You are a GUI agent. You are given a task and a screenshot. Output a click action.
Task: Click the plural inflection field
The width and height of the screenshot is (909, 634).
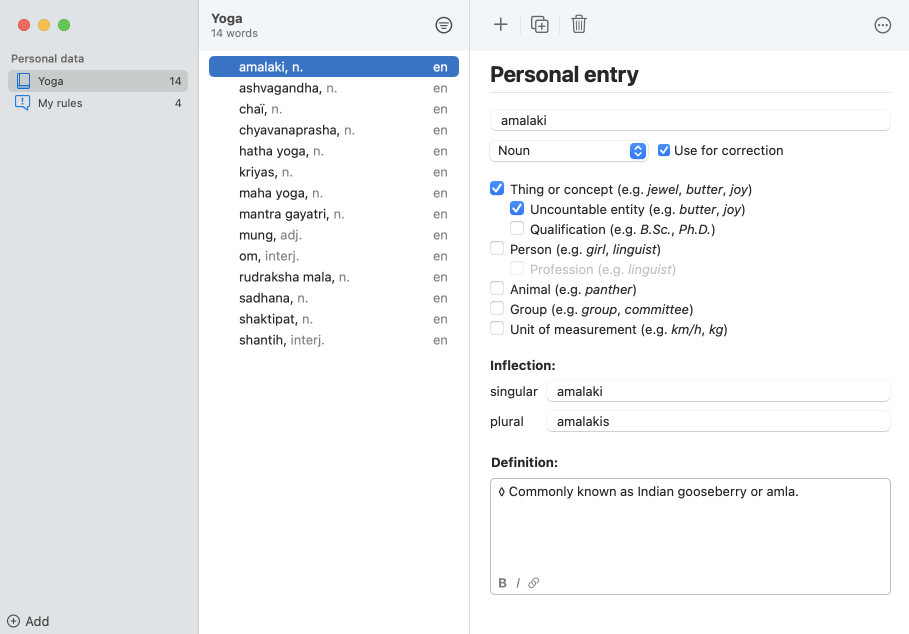click(718, 422)
